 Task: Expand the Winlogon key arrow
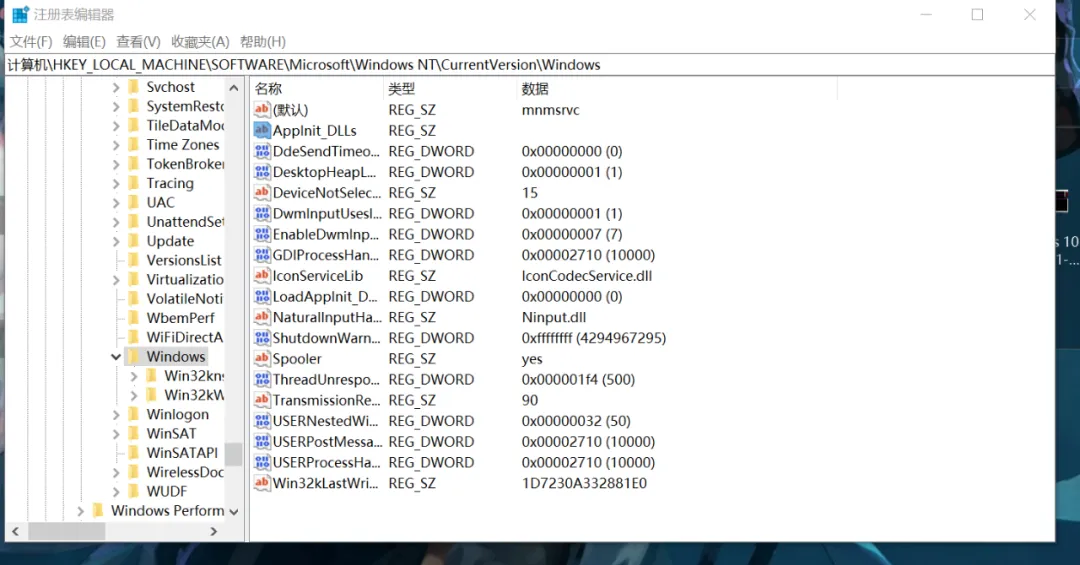click(116, 415)
